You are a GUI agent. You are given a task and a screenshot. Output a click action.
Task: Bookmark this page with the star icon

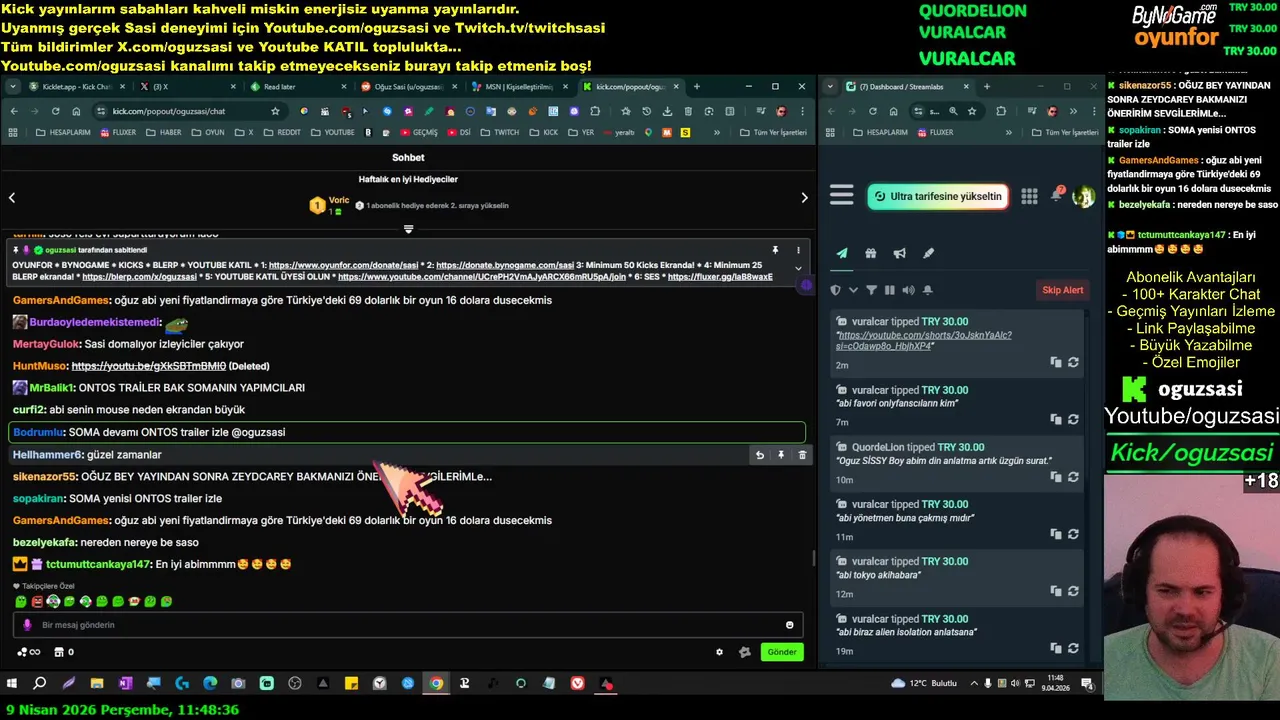(275, 111)
